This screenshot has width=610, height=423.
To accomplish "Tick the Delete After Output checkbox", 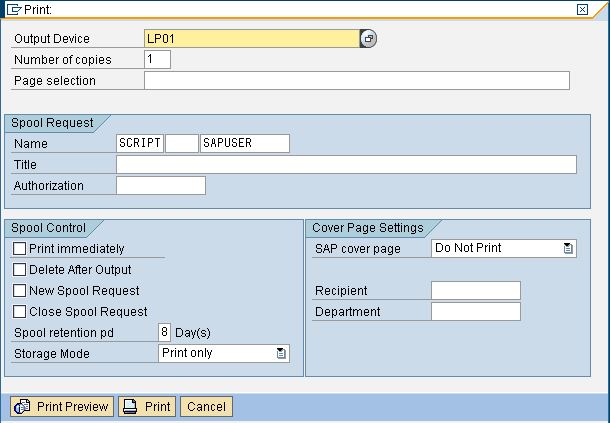I will (x=19, y=270).
